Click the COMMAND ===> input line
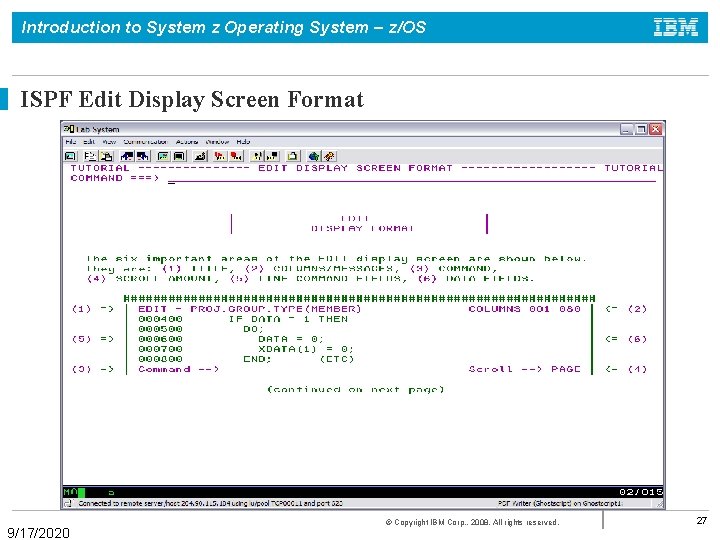 (412, 179)
